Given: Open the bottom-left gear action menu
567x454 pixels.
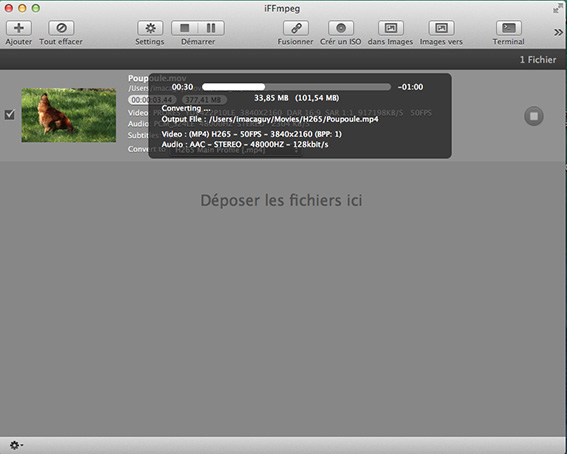Looking at the screenshot, I should click(x=16, y=445).
